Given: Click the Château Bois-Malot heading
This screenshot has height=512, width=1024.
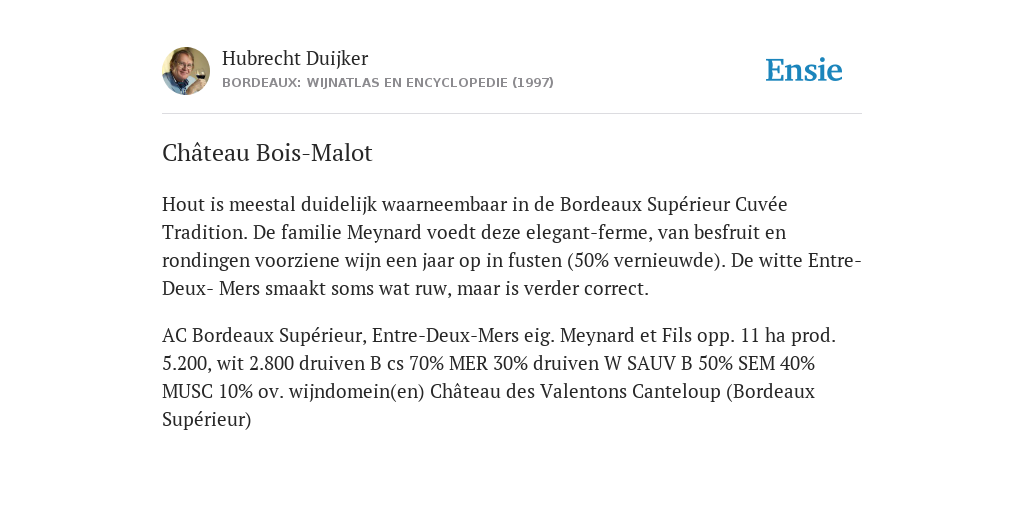Looking at the screenshot, I should tap(267, 153).
